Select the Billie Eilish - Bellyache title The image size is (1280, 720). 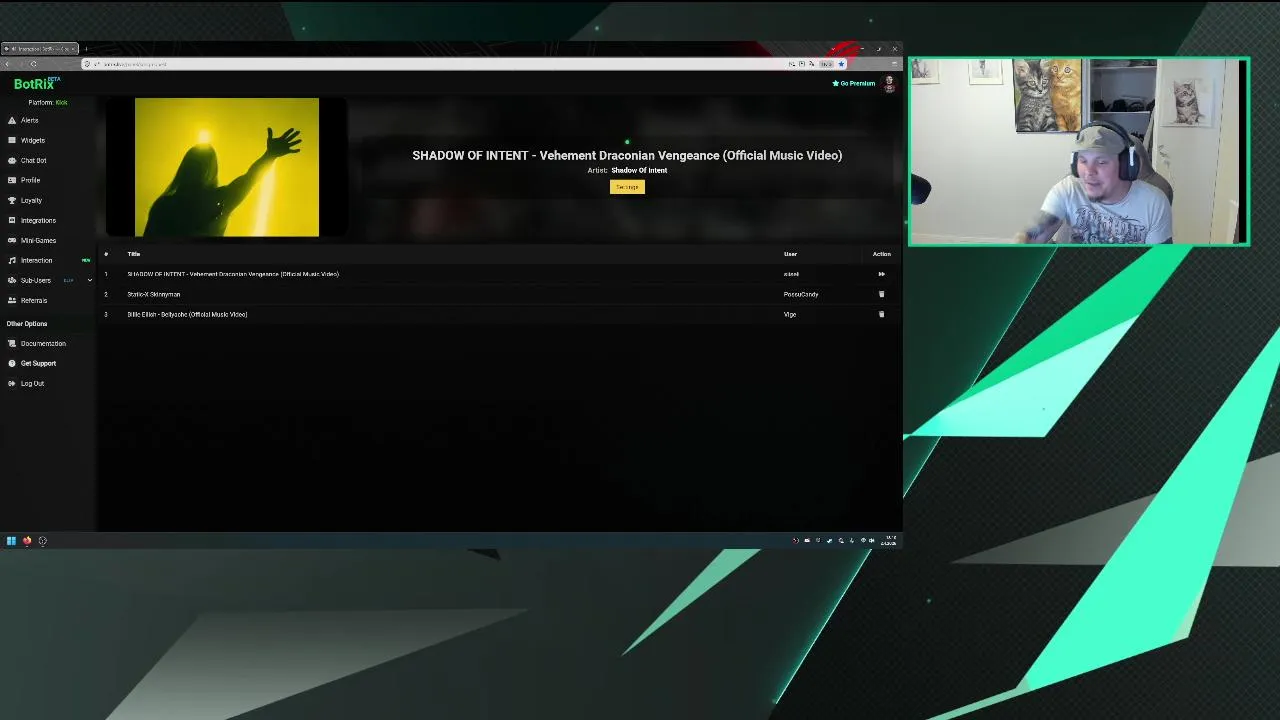[x=187, y=314]
